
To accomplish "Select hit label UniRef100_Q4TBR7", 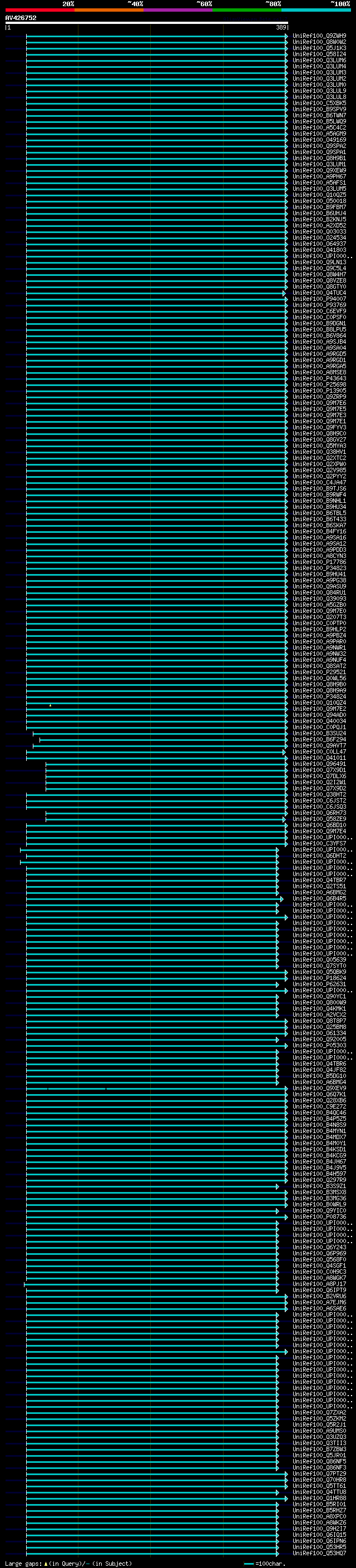I will [319, 880].
